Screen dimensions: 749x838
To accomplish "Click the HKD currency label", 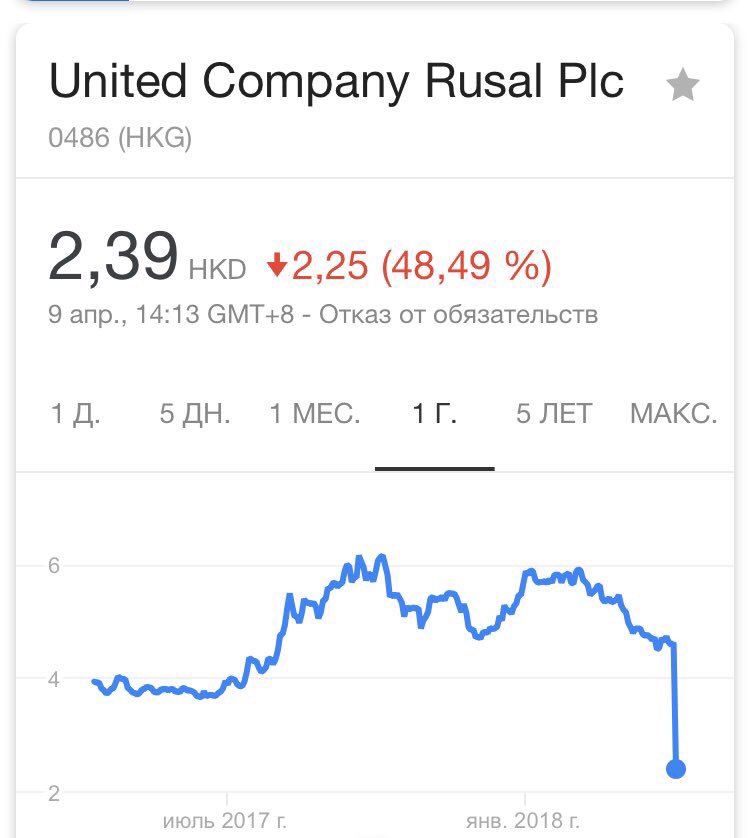I will 217,269.
